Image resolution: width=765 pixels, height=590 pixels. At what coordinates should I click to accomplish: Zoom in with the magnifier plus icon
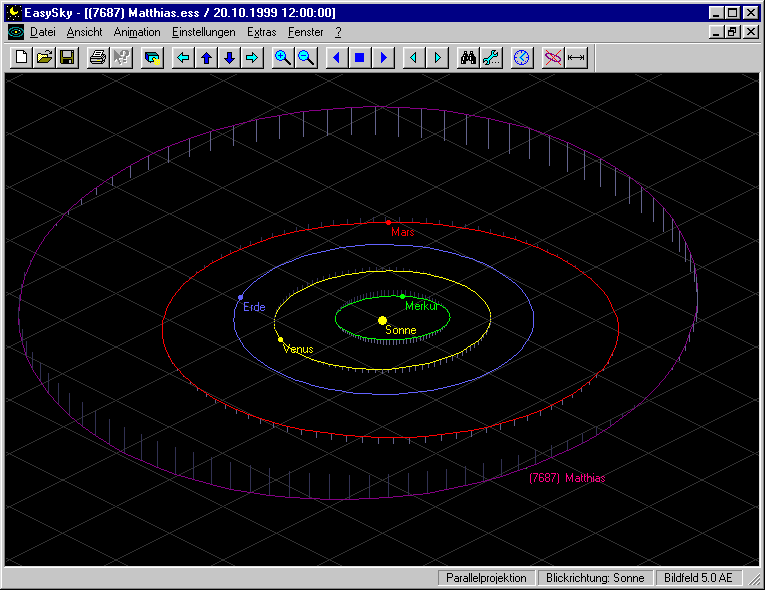coord(283,58)
